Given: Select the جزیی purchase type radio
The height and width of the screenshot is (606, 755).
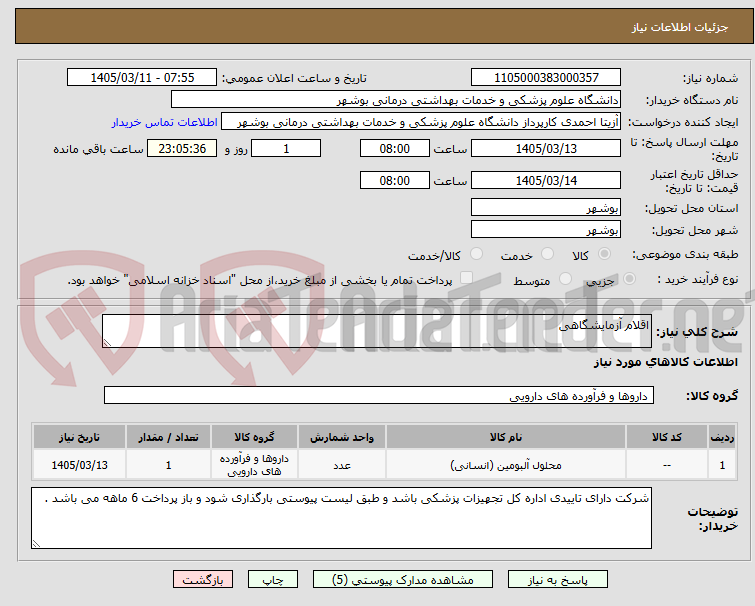Looking at the screenshot, I should (629, 279).
